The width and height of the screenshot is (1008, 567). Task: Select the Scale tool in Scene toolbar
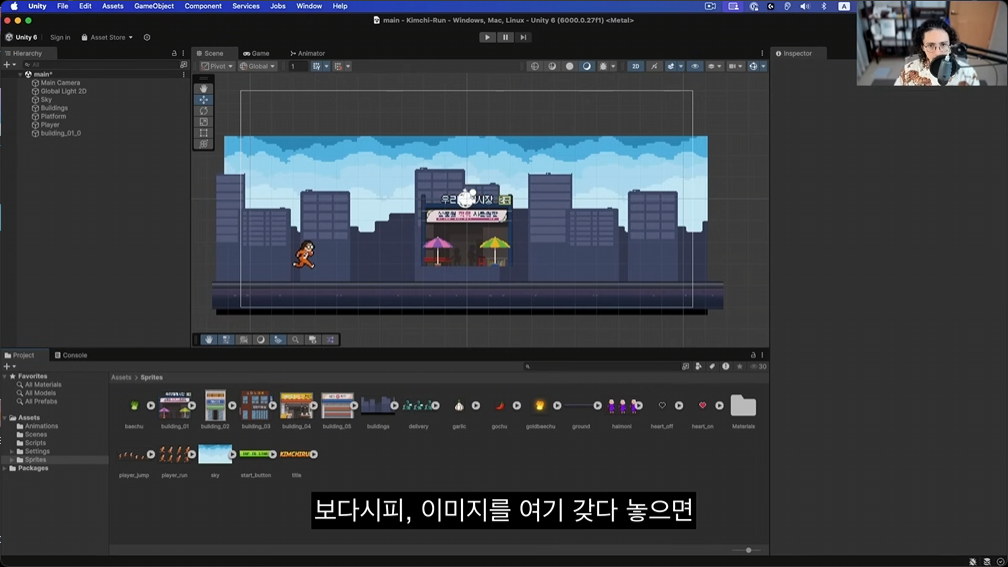(204, 122)
